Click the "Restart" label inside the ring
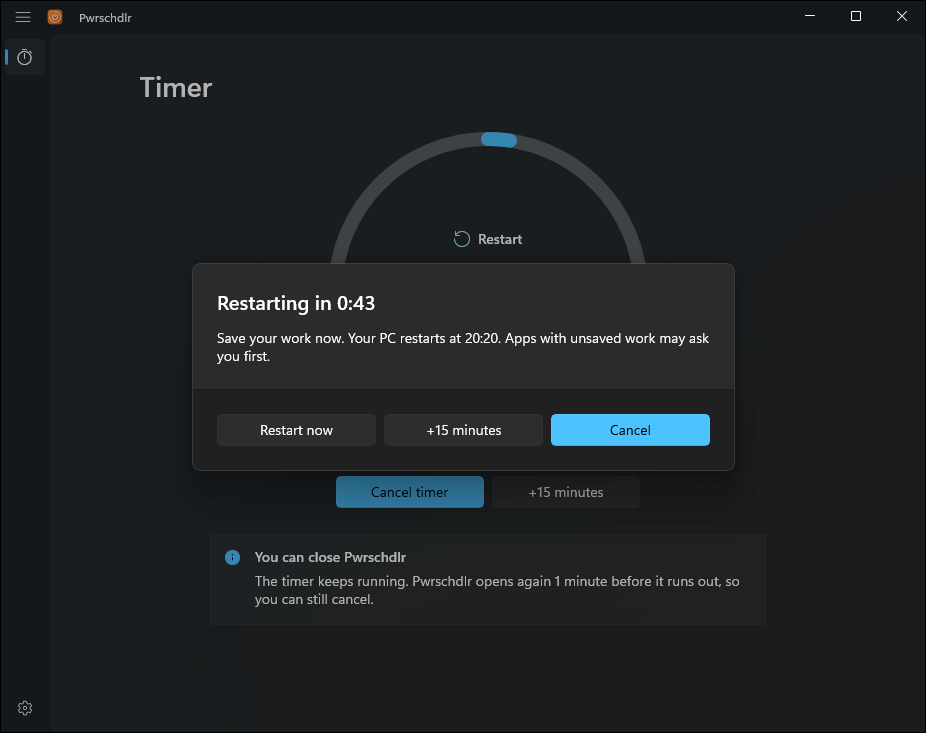Image resolution: width=926 pixels, height=733 pixels. [x=500, y=239]
